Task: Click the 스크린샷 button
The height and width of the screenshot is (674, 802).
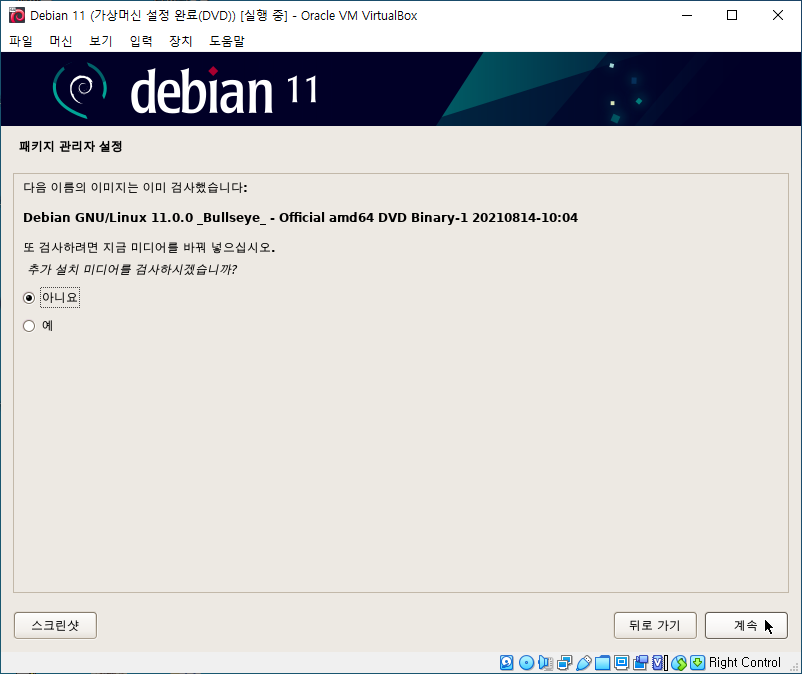Action: (55, 625)
